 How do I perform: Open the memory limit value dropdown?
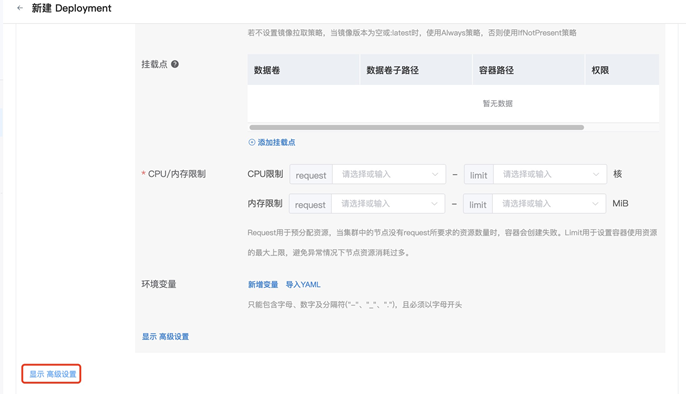click(x=549, y=204)
